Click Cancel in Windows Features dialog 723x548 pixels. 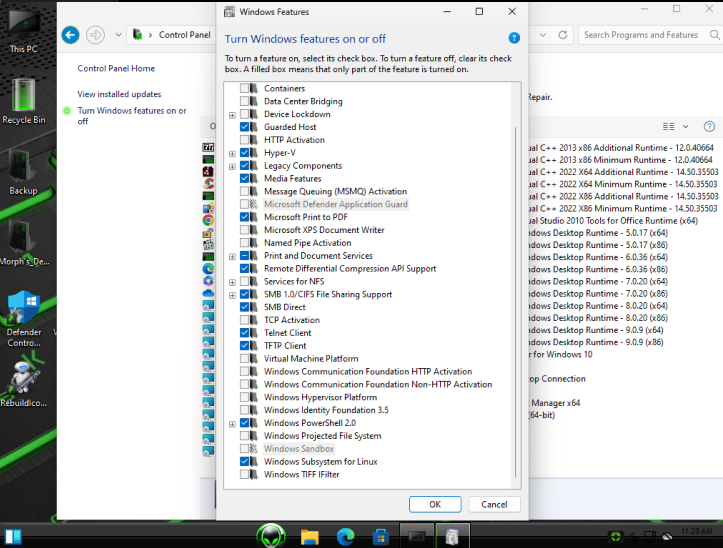[494, 504]
